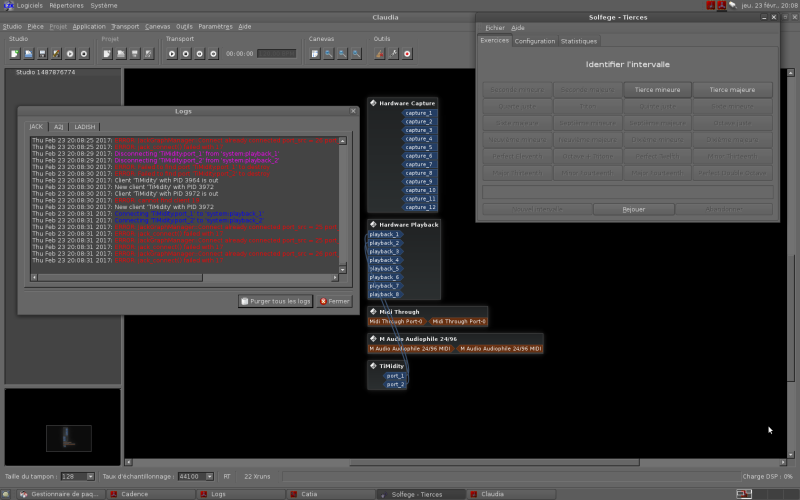Click the red record icon in Outils toolbar
Screen dimensions: 800x500
pos(408,53)
